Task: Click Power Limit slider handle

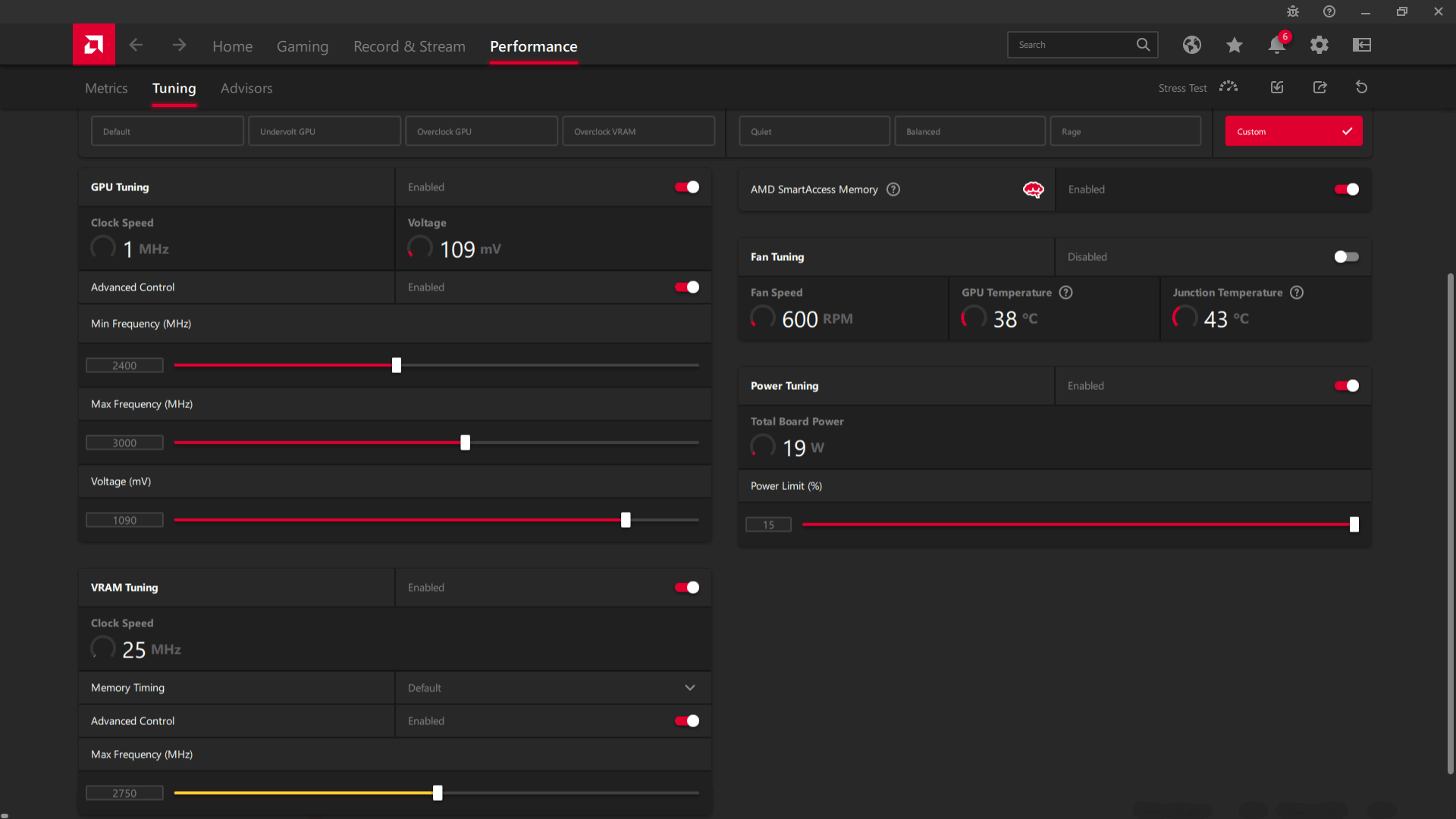Action: pyautogui.click(x=1354, y=525)
